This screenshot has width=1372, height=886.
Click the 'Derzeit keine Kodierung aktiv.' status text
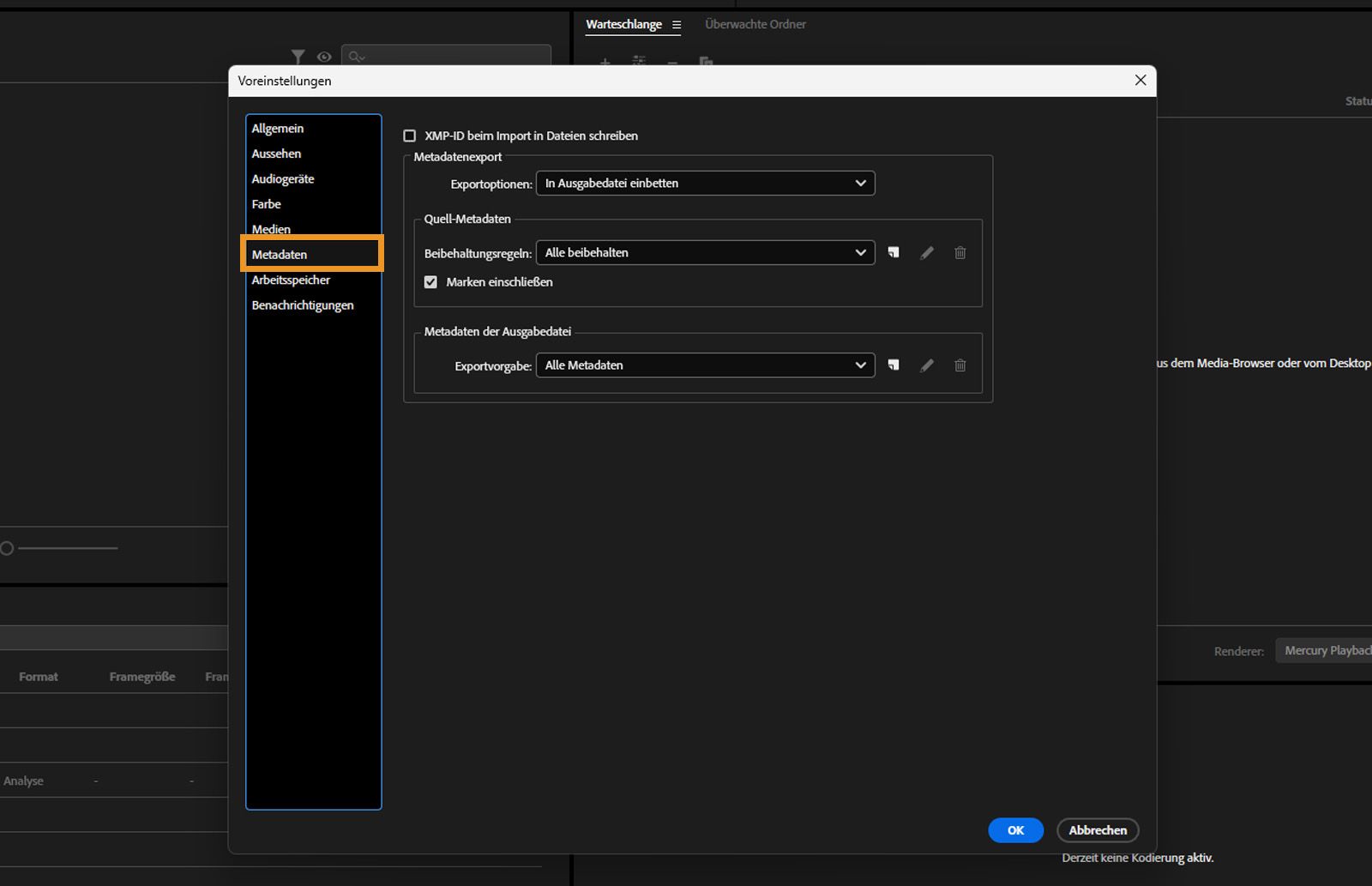pos(1138,858)
